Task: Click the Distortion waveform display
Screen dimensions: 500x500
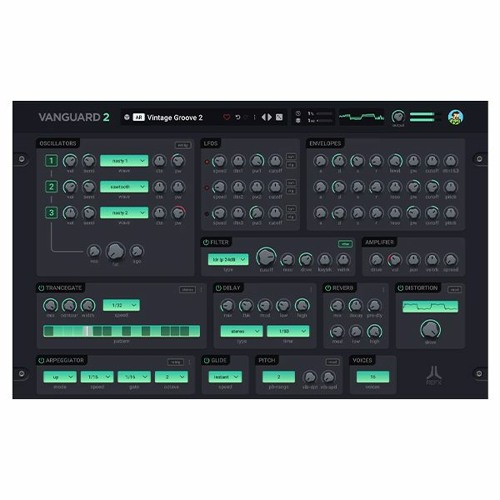Action: (x=430, y=307)
